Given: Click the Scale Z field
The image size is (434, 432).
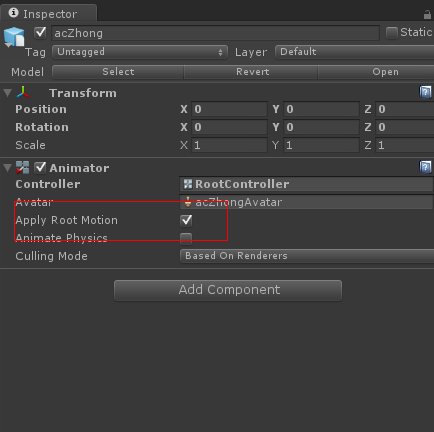Looking at the screenshot, I should tap(405, 145).
